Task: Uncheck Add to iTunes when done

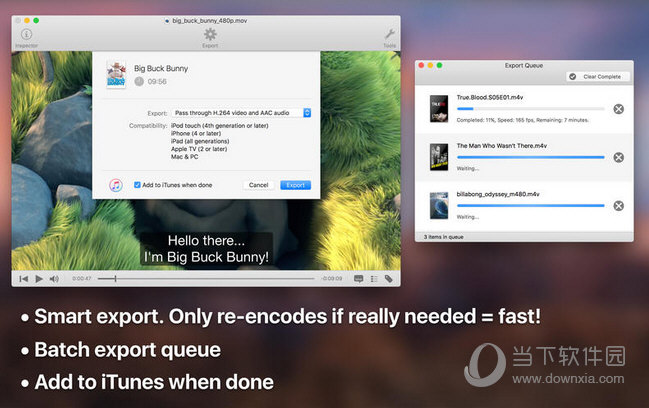Action: pyautogui.click(x=137, y=185)
